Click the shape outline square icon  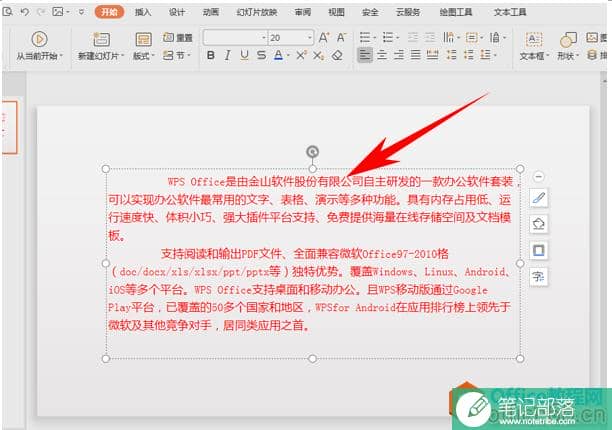point(539,250)
